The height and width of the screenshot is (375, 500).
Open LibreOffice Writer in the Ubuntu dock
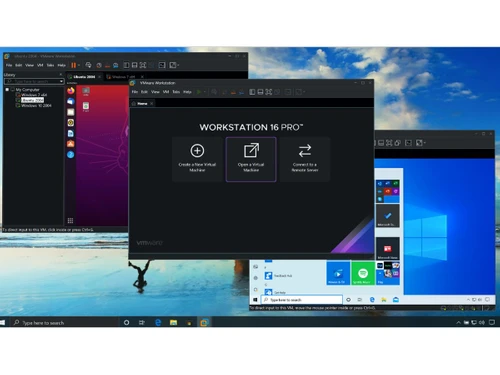click(x=71, y=133)
